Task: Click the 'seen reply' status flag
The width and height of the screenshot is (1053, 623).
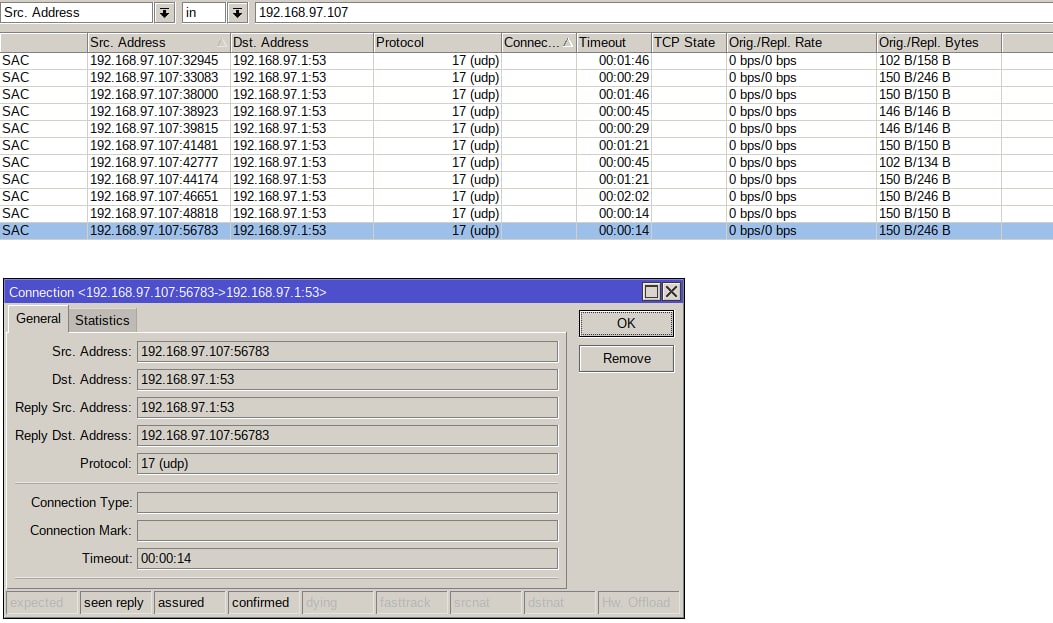Action: tap(115, 603)
